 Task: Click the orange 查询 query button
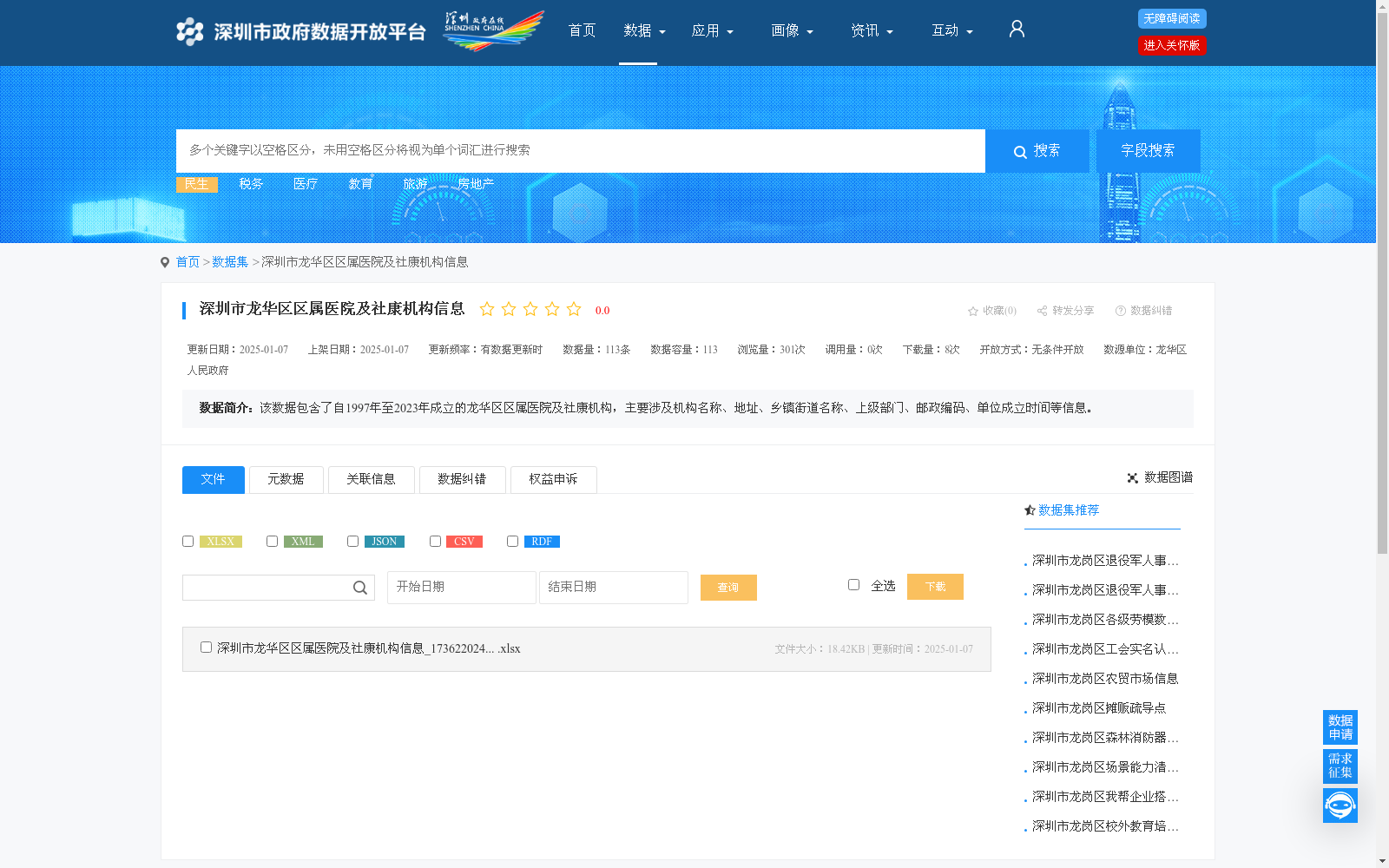pyautogui.click(x=728, y=587)
